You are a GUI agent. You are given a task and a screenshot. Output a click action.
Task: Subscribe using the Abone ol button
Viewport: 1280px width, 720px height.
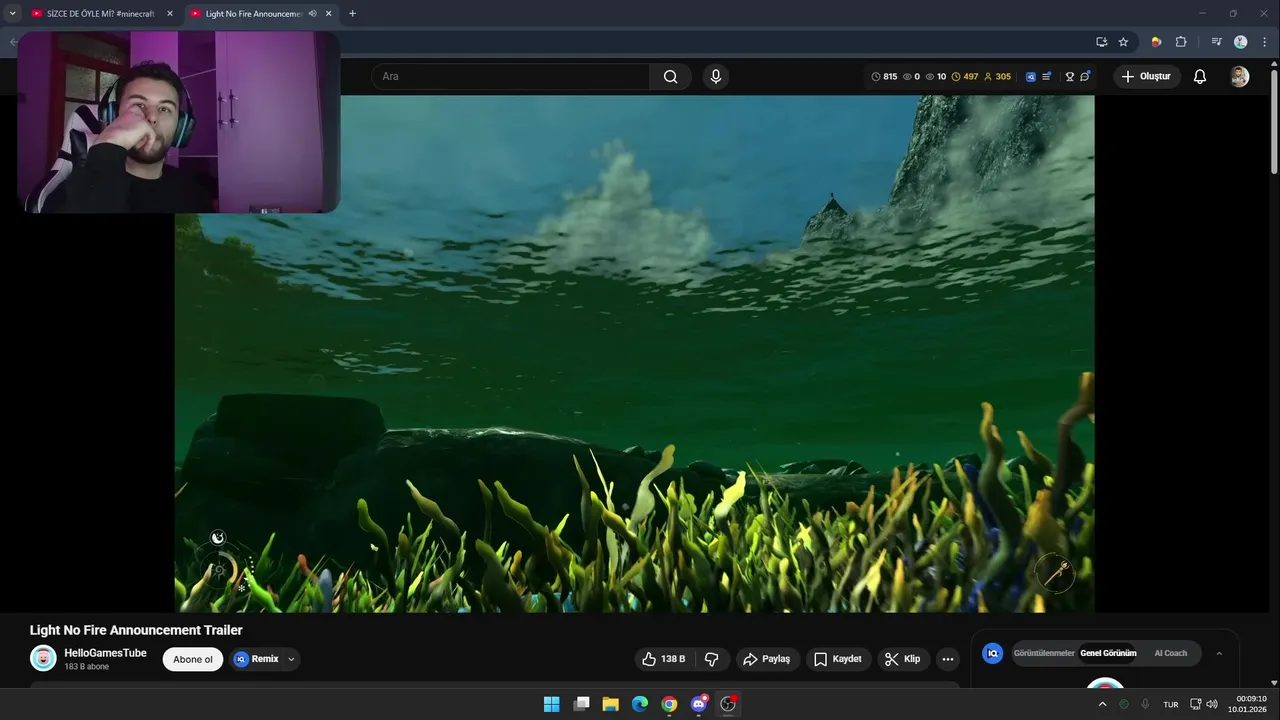pyautogui.click(x=193, y=659)
